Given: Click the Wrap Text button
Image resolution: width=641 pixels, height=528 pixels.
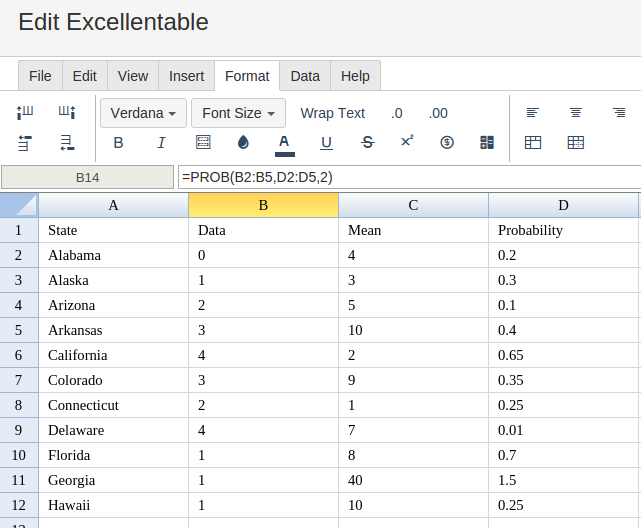Looking at the screenshot, I should click(x=332, y=113).
